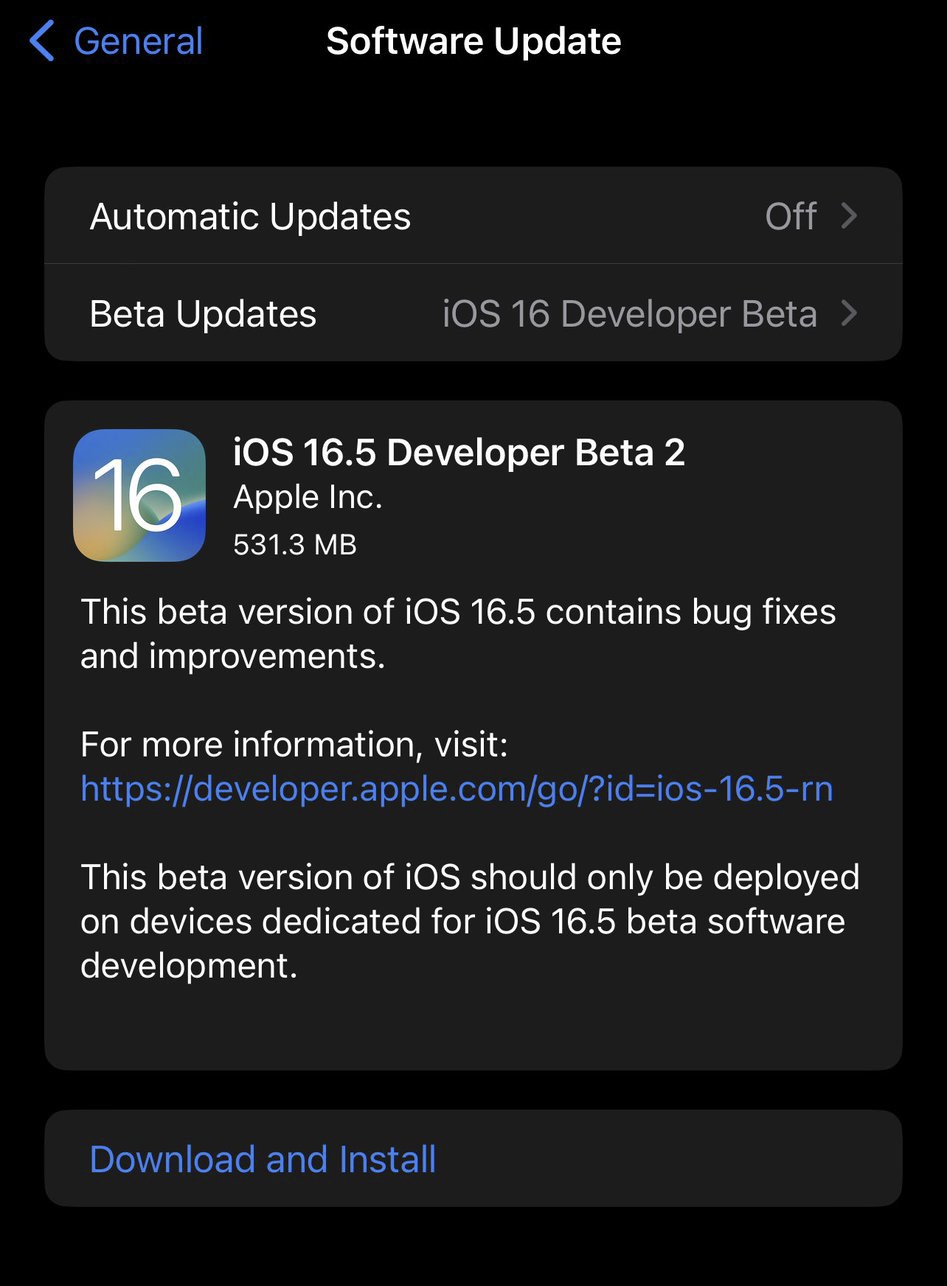
Task: Click the 'For more information, visit:' text
Action: (x=294, y=745)
